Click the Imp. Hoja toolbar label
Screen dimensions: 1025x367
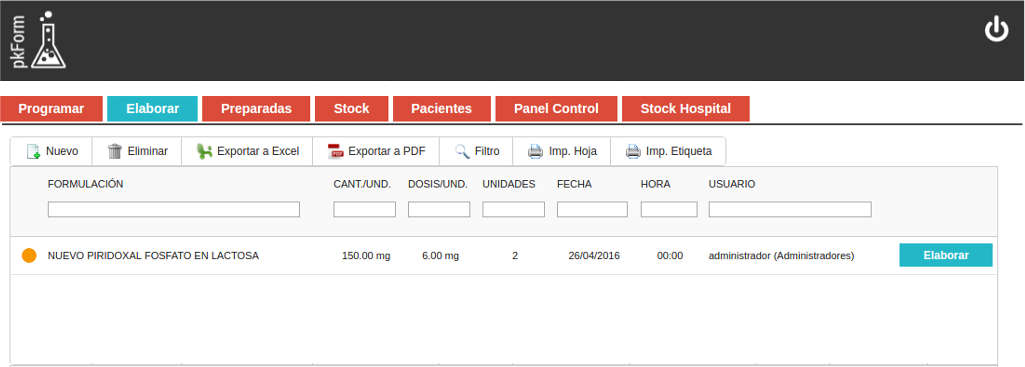tap(573, 152)
